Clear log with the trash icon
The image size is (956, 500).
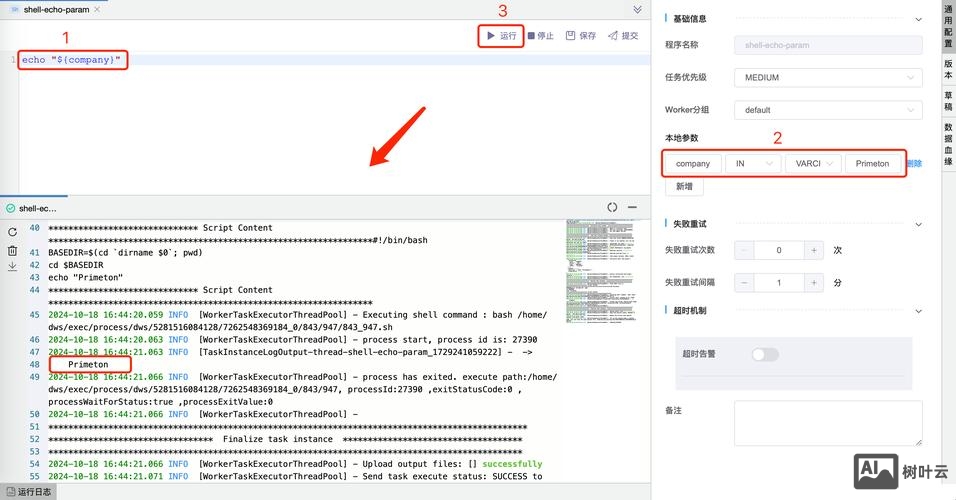(x=12, y=250)
